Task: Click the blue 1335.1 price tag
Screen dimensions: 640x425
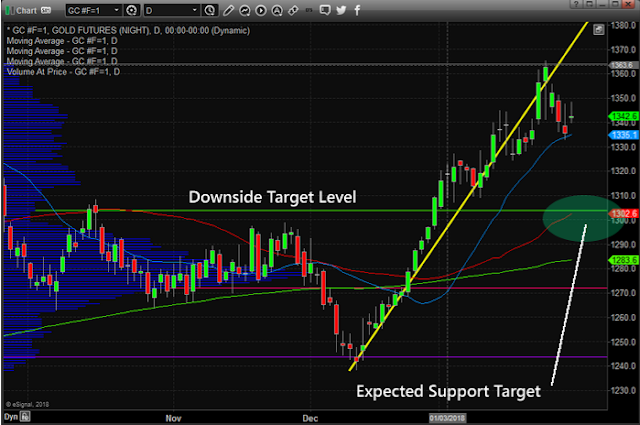Action: coord(623,135)
